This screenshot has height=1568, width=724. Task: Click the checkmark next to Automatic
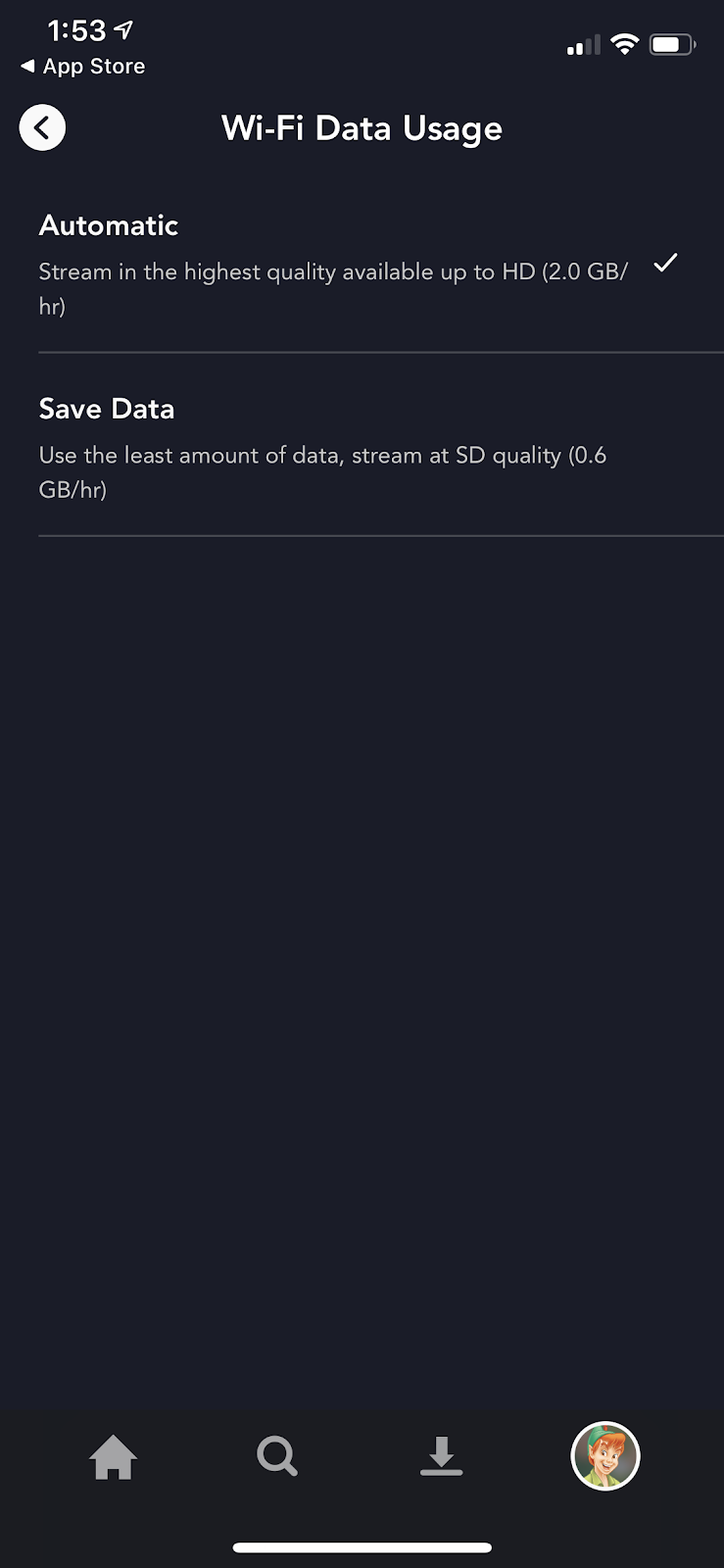665,263
